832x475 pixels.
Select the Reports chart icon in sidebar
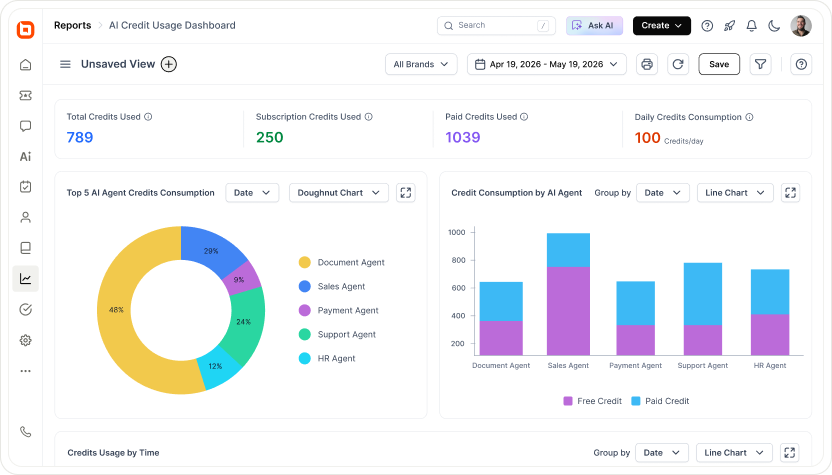[x=25, y=279]
